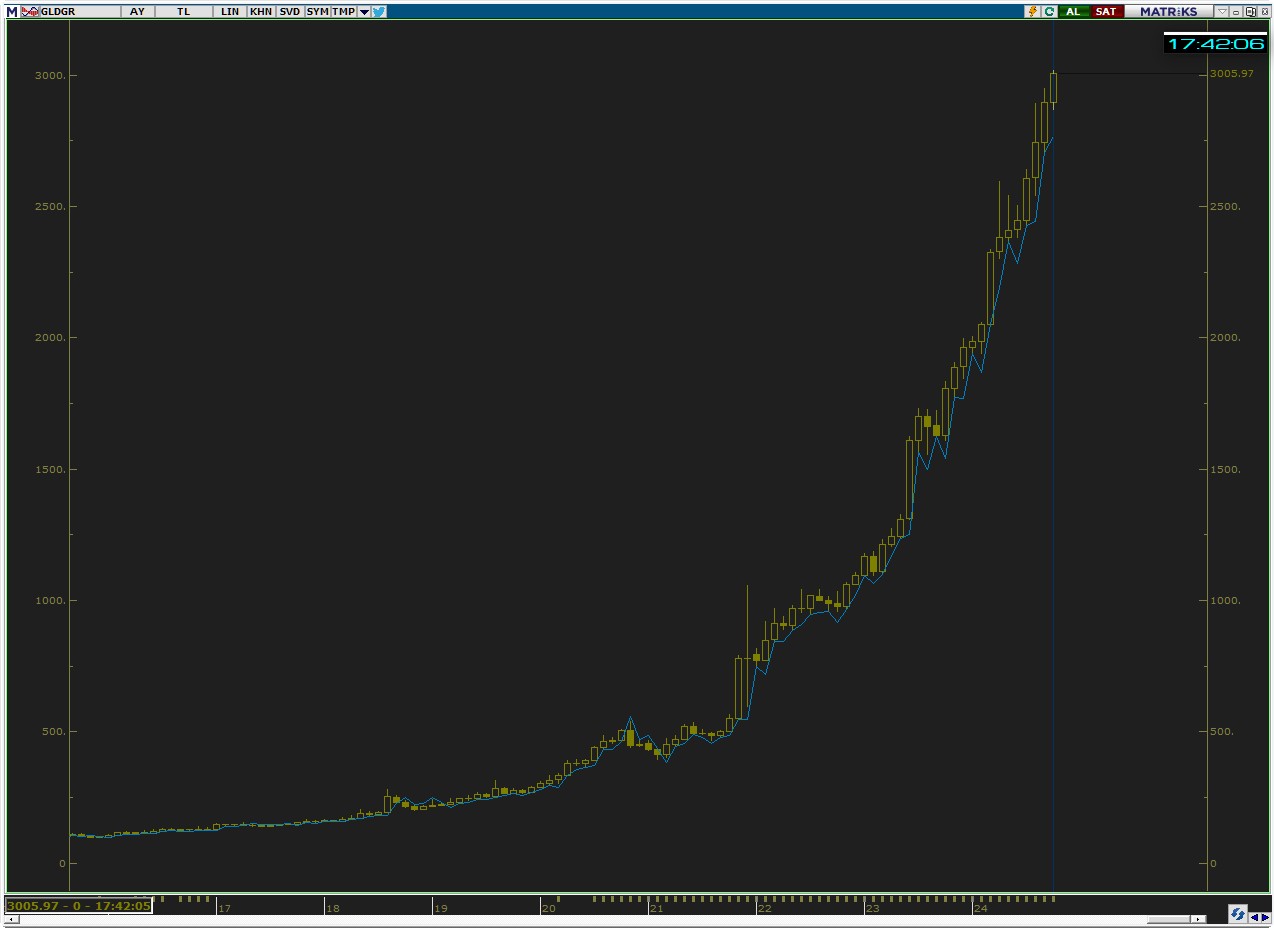Open the window options dropdown triangle
Screen dimensions: 1274x928
[x=1222, y=11]
